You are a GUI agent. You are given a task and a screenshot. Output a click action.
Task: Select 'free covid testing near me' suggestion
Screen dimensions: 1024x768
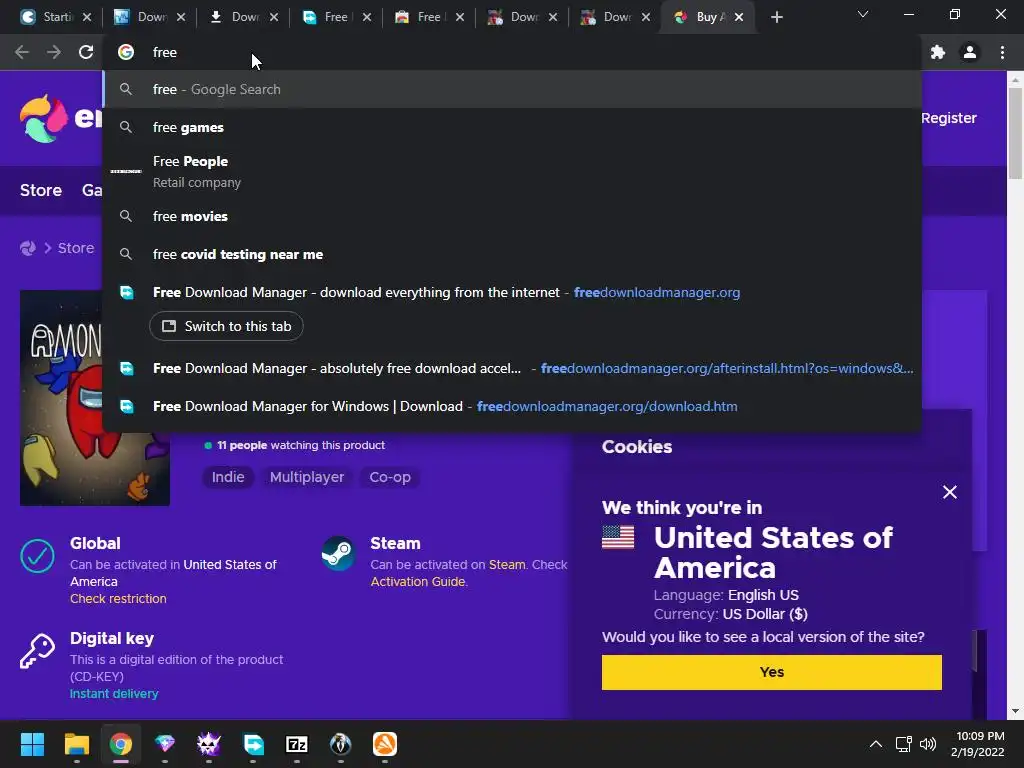click(x=513, y=254)
